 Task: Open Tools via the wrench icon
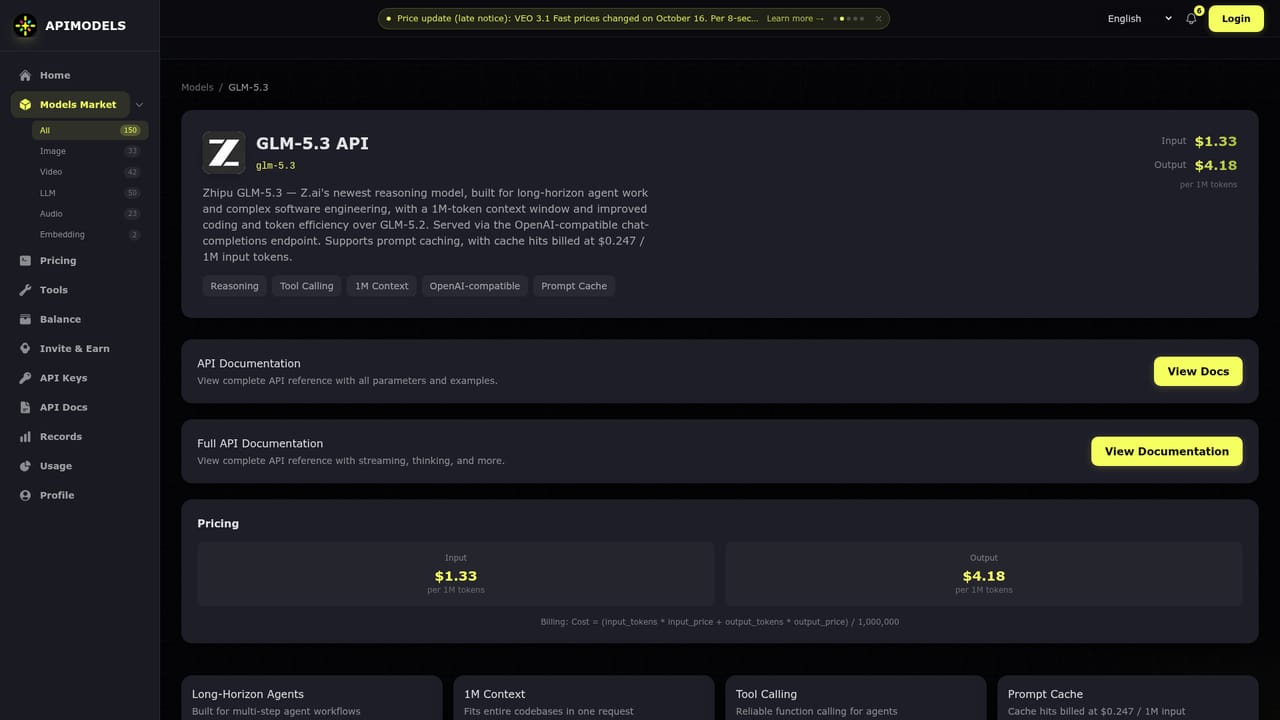point(26,290)
